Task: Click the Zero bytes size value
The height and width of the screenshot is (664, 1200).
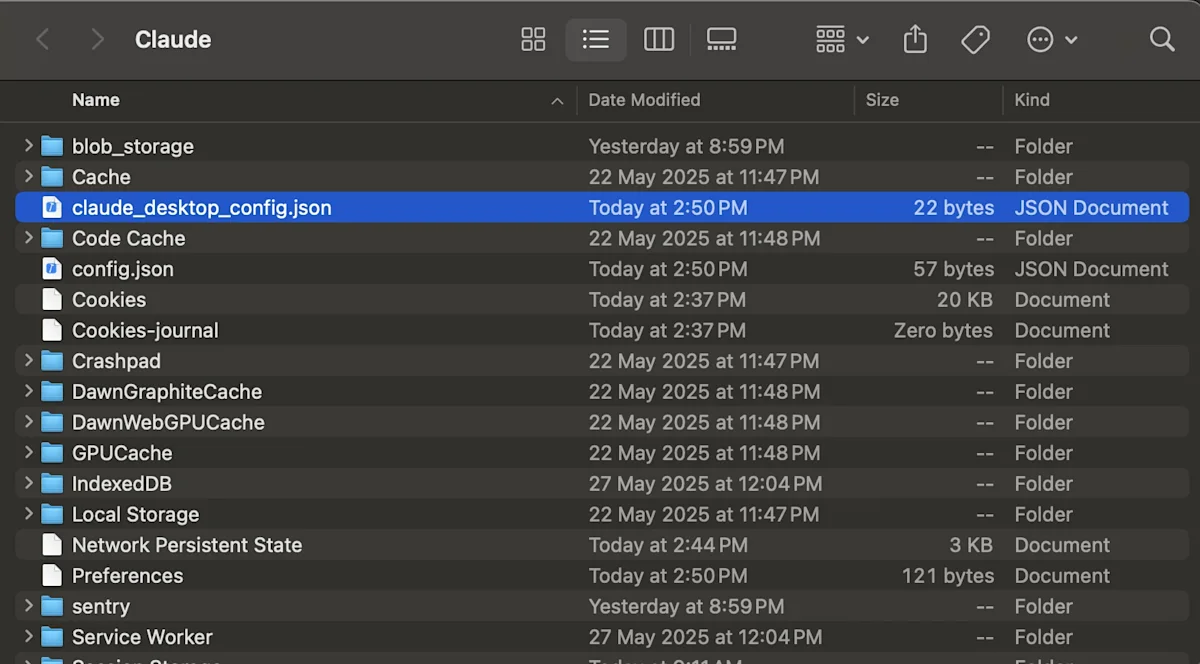Action: click(944, 330)
